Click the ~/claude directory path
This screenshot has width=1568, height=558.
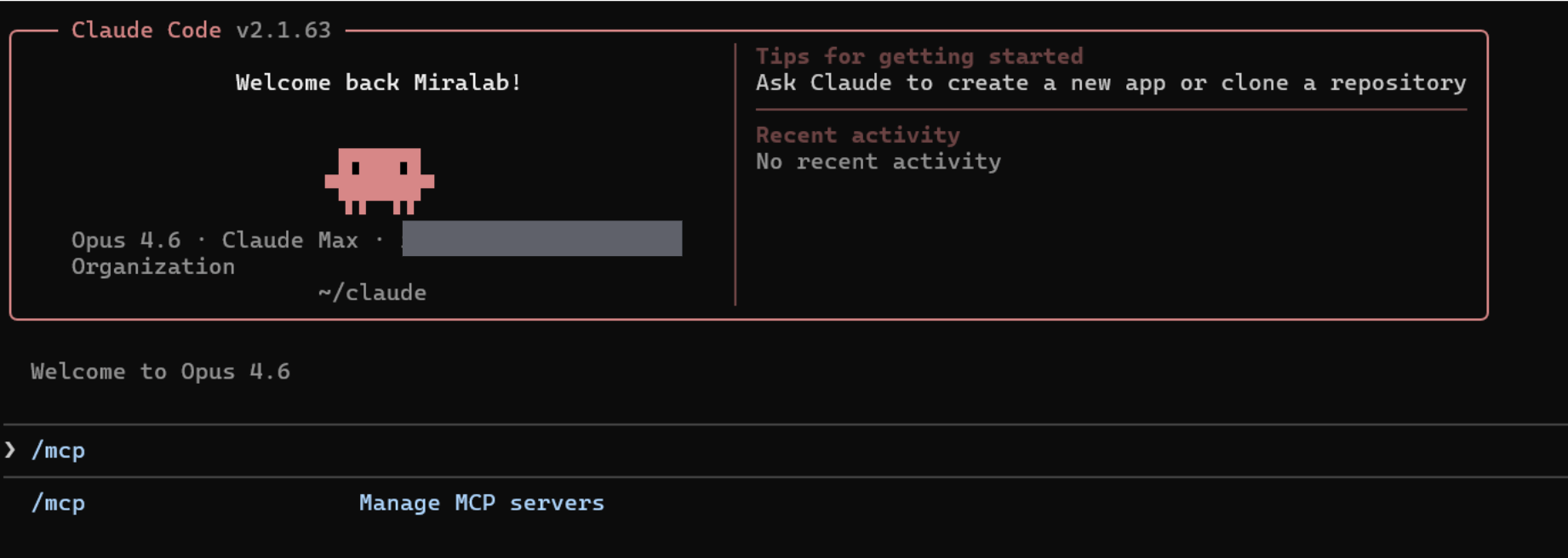pyautogui.click(x=372, y=293)
